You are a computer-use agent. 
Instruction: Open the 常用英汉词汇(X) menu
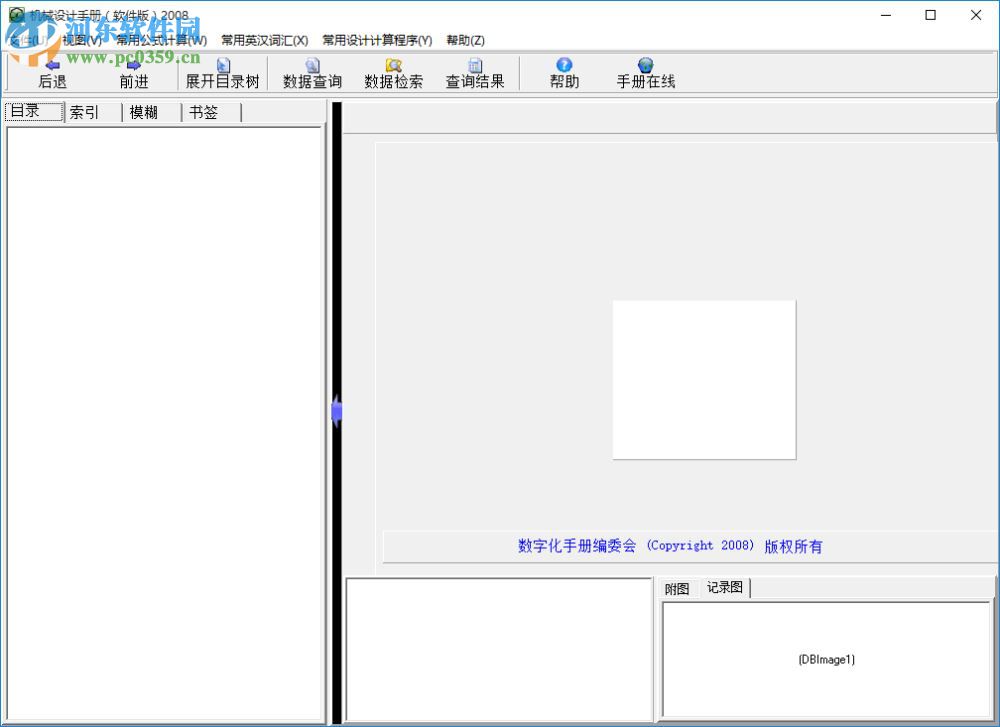coord(266,40)
